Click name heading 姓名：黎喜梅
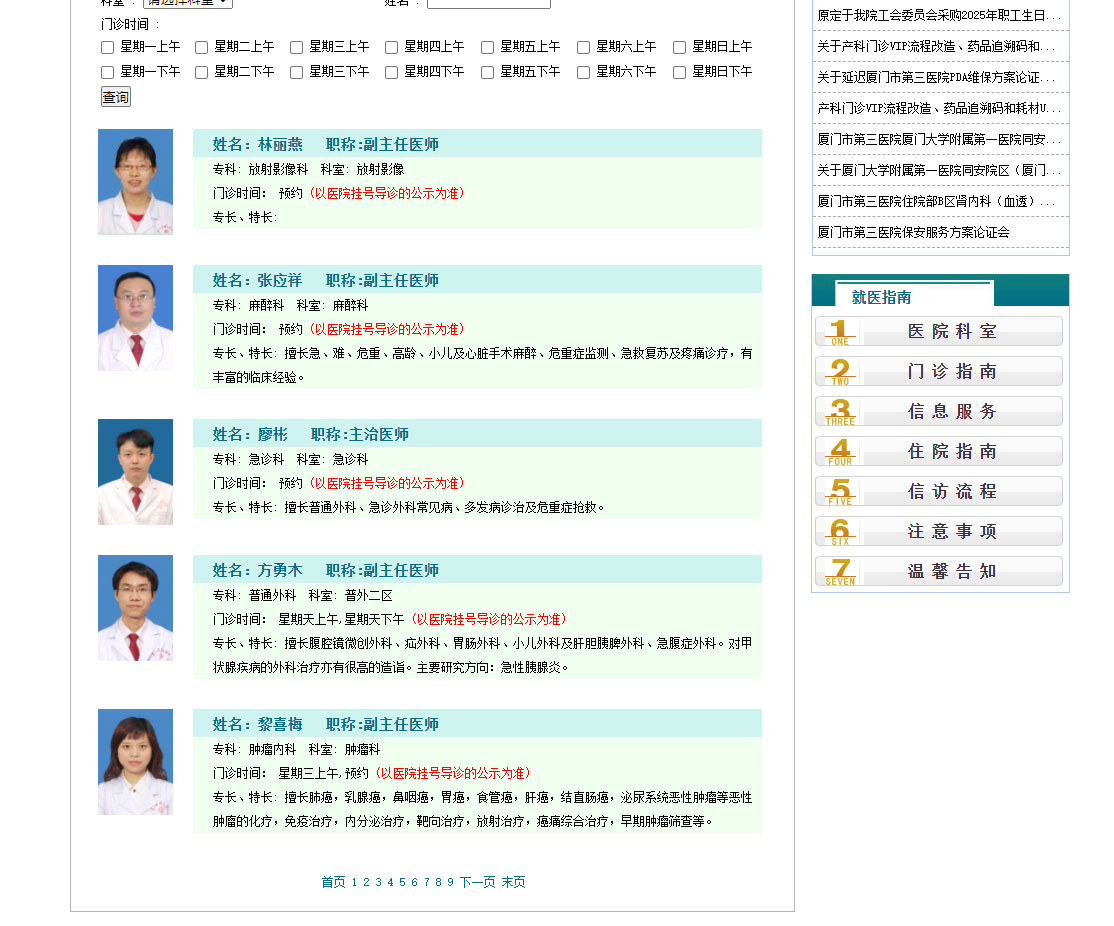1114x926 pixels. (x=257, y=724)
